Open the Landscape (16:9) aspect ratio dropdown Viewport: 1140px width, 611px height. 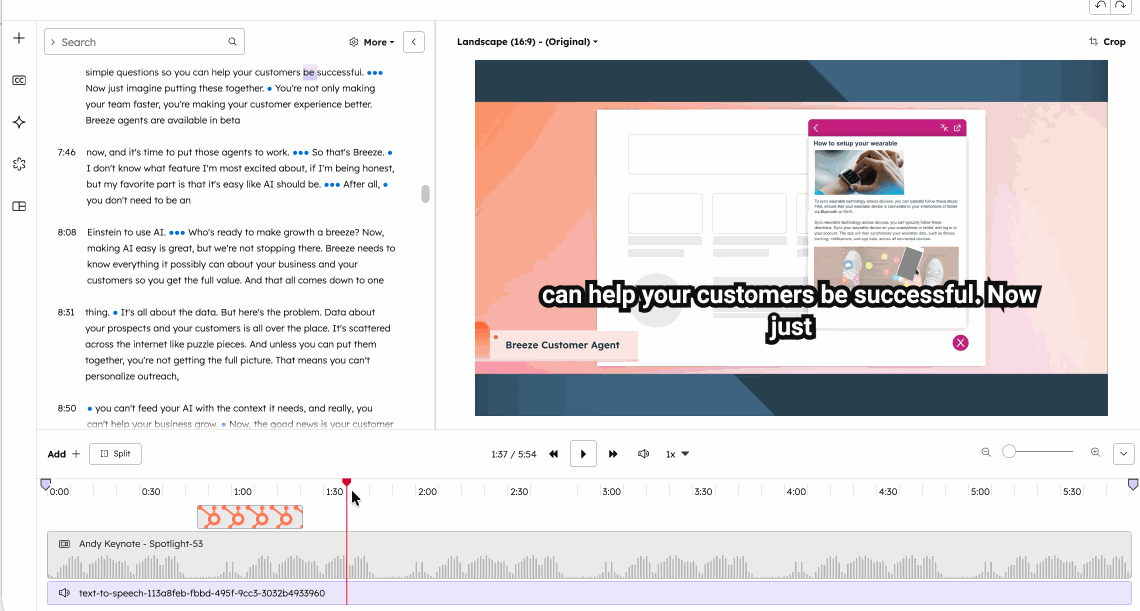coord(525,41)
